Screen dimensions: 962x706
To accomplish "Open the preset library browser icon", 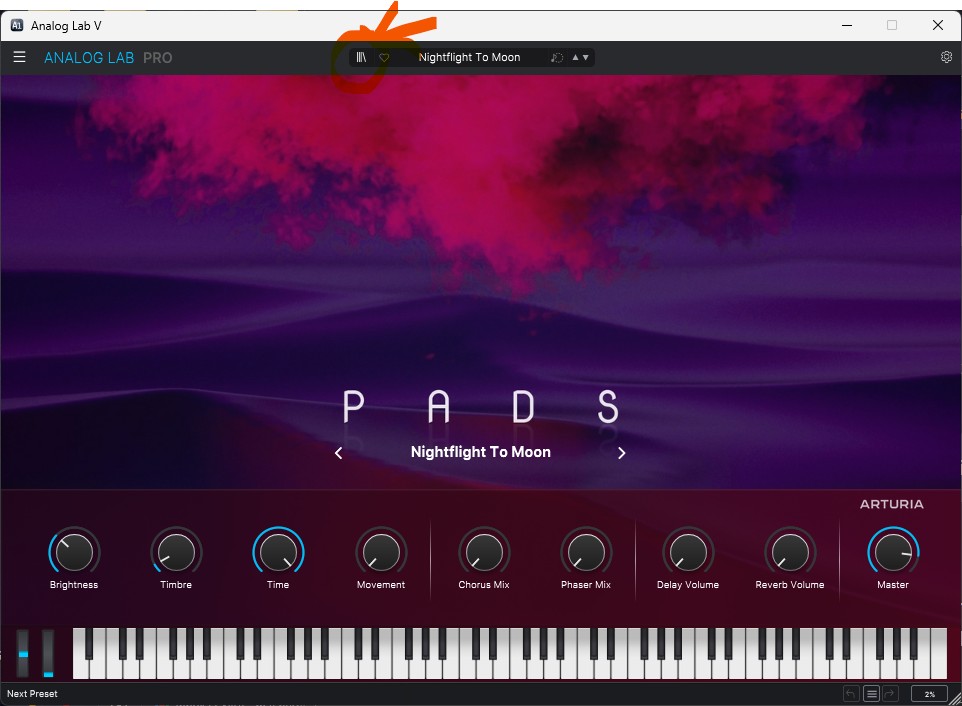I will click(361, 57).
